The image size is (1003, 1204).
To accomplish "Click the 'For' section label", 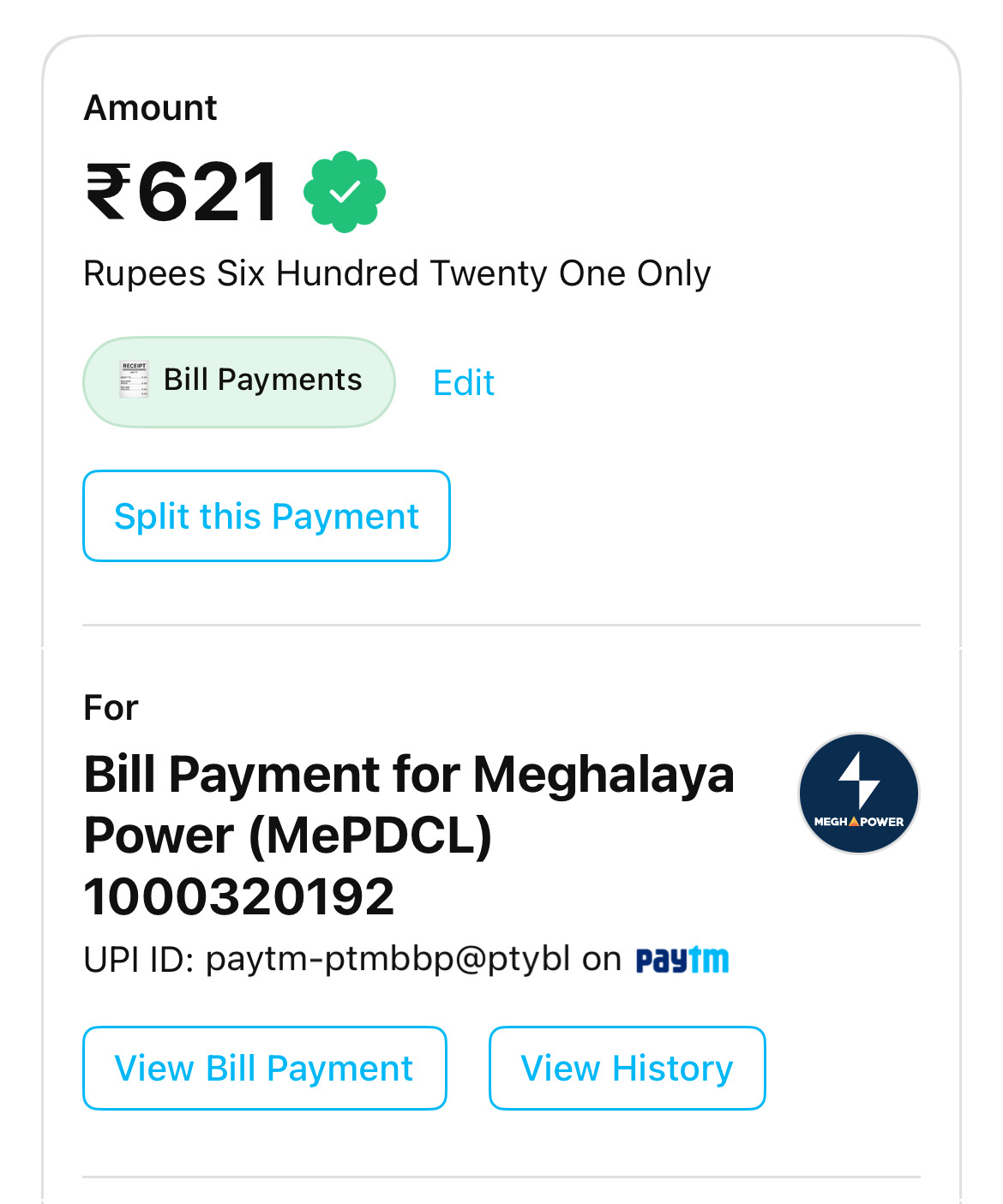I will pyautogui.click(x=111, y=709).
